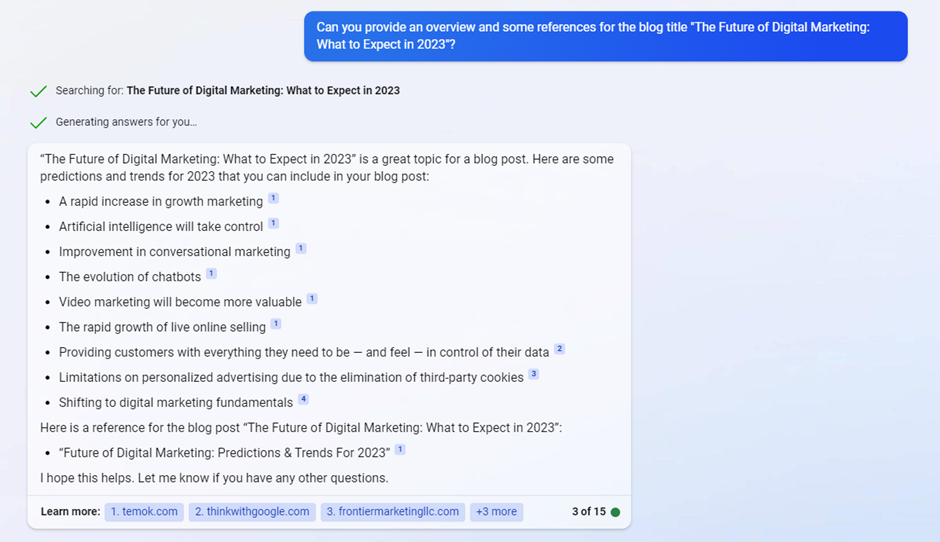Viewport: 940px width, 542px height.
Task: Expand the +3 more sources
Action: [x=496, y=511]
